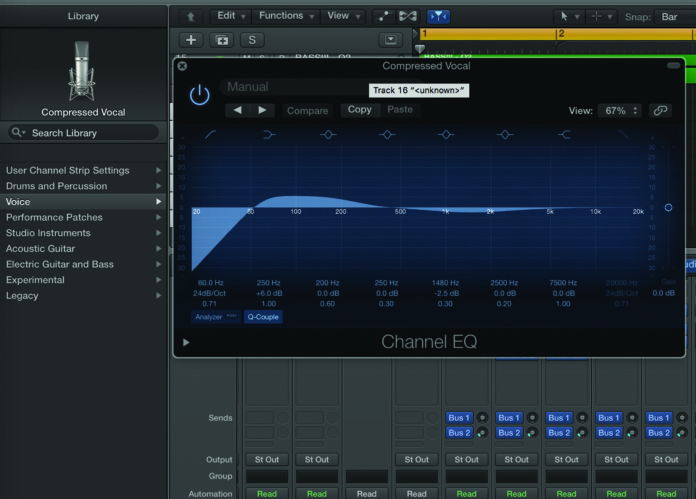The height and width of the screenshot is (499, 696).
Task: Click the up arrow in tracks toolbar
Action: tap(191, 17)
